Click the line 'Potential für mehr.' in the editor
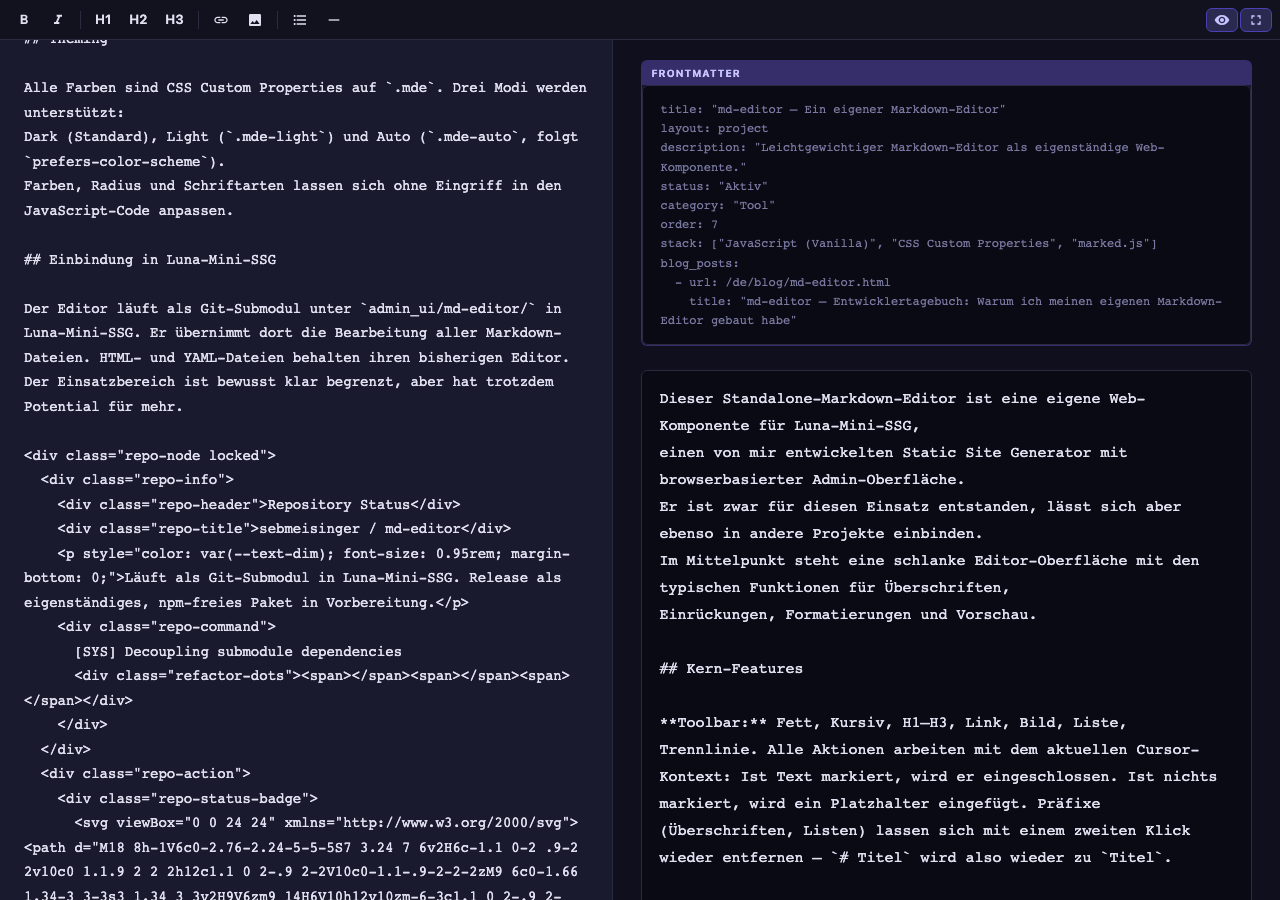 click(x=103, y=407)
